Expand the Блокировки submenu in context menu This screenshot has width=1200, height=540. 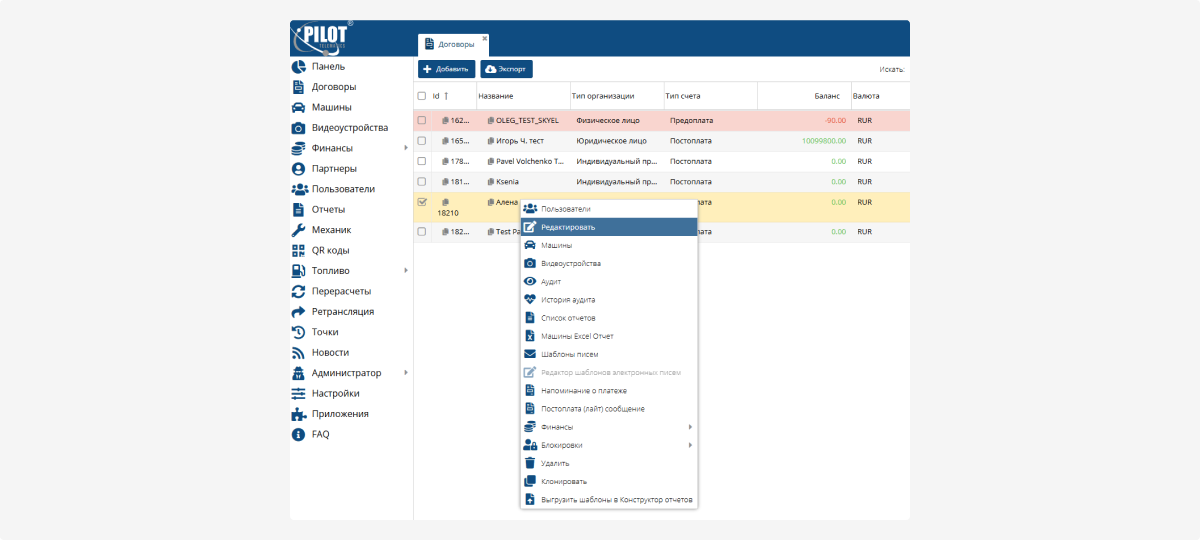[608, 445]
